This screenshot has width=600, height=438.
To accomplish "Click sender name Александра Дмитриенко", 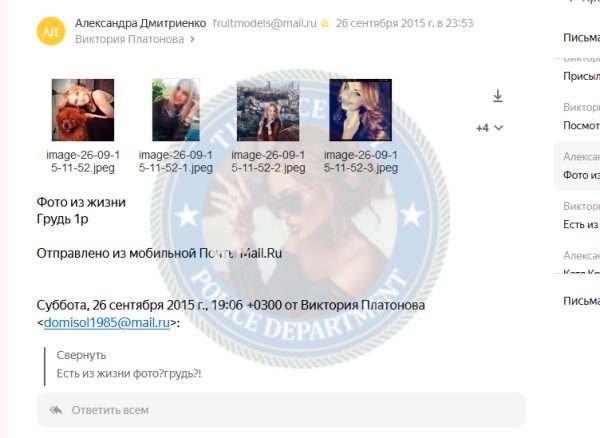I will pyautogui.click(x=140, y=23).
